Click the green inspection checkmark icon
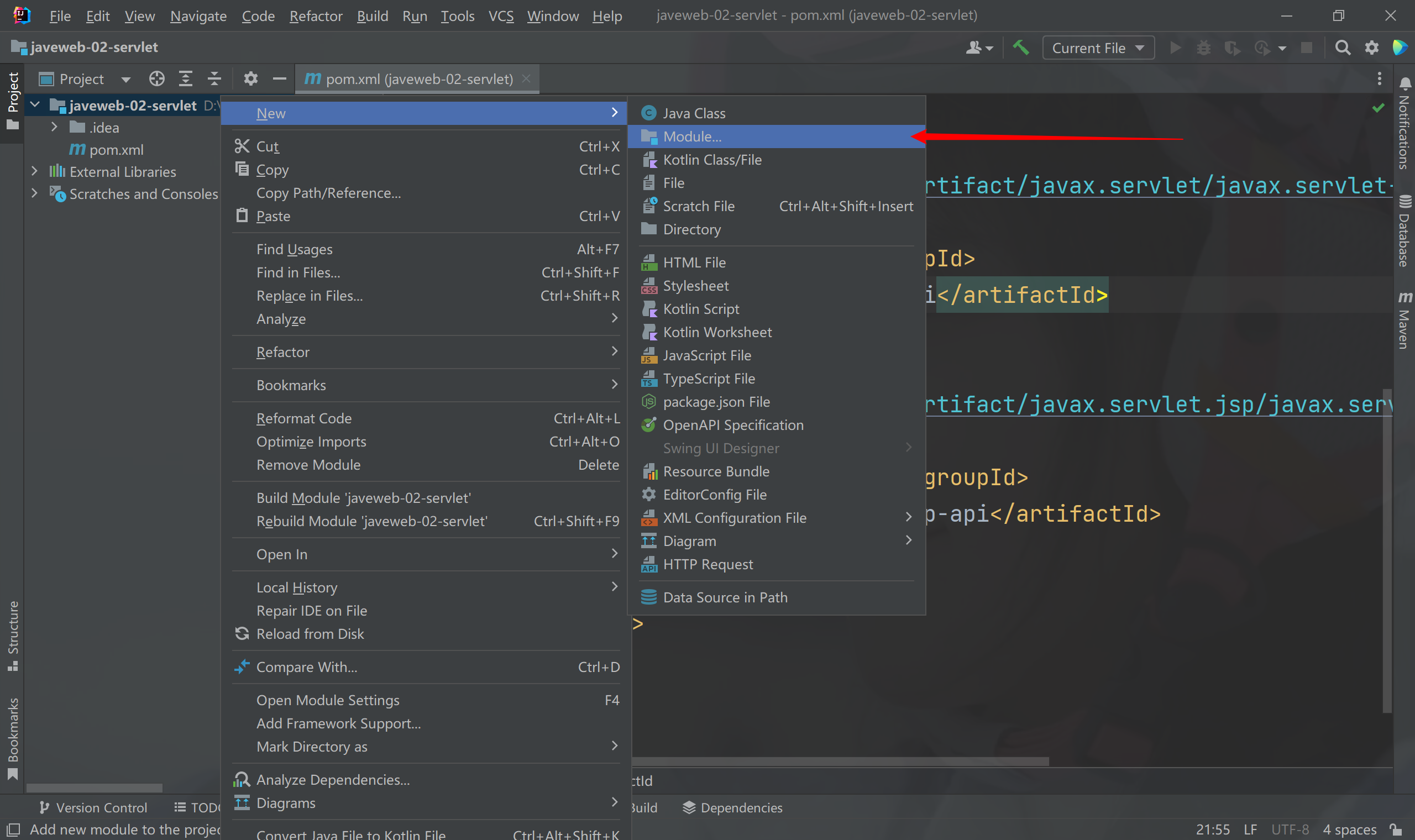1415x840 pixels. click(1378, 108)
